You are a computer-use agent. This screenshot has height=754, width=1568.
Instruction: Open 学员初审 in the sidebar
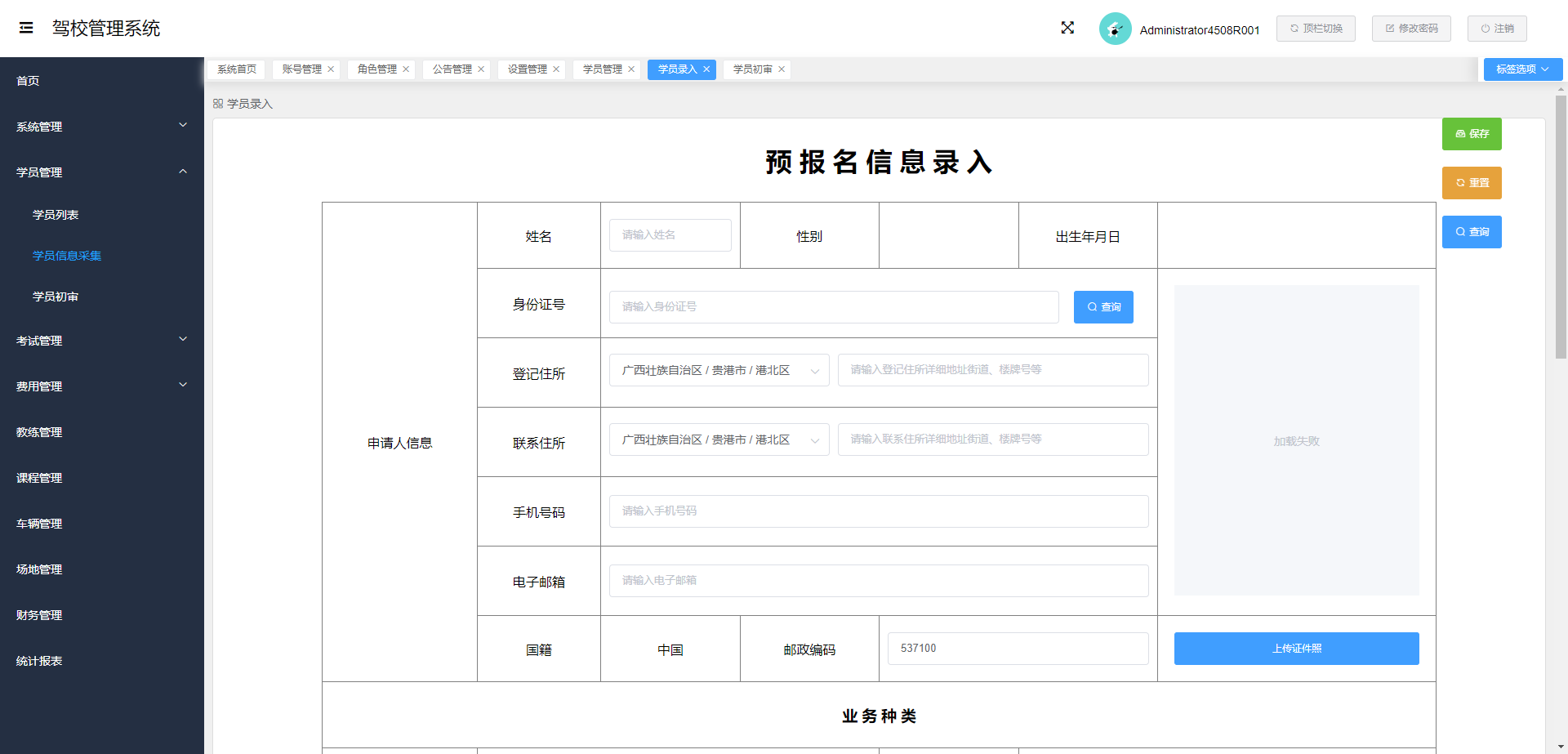click(x=102, y=297)
